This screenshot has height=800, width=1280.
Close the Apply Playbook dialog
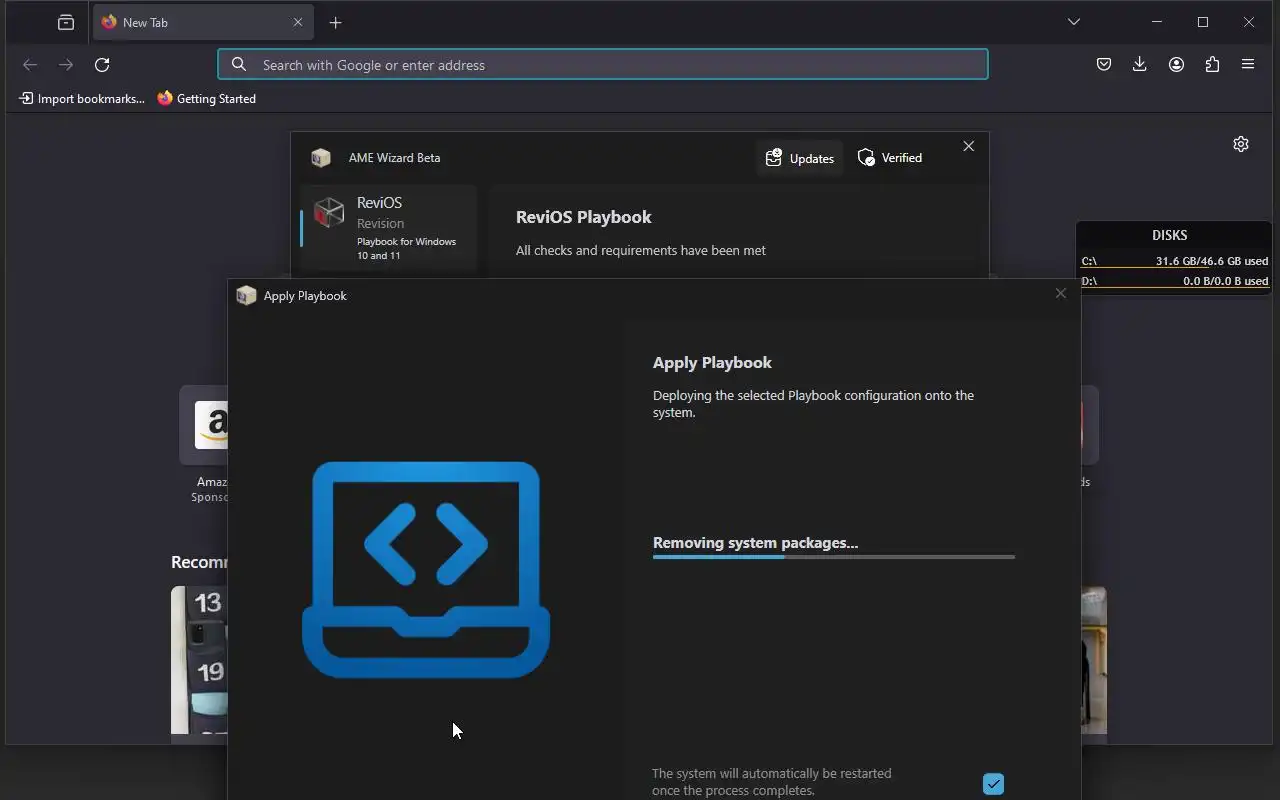pos(1061,293)
